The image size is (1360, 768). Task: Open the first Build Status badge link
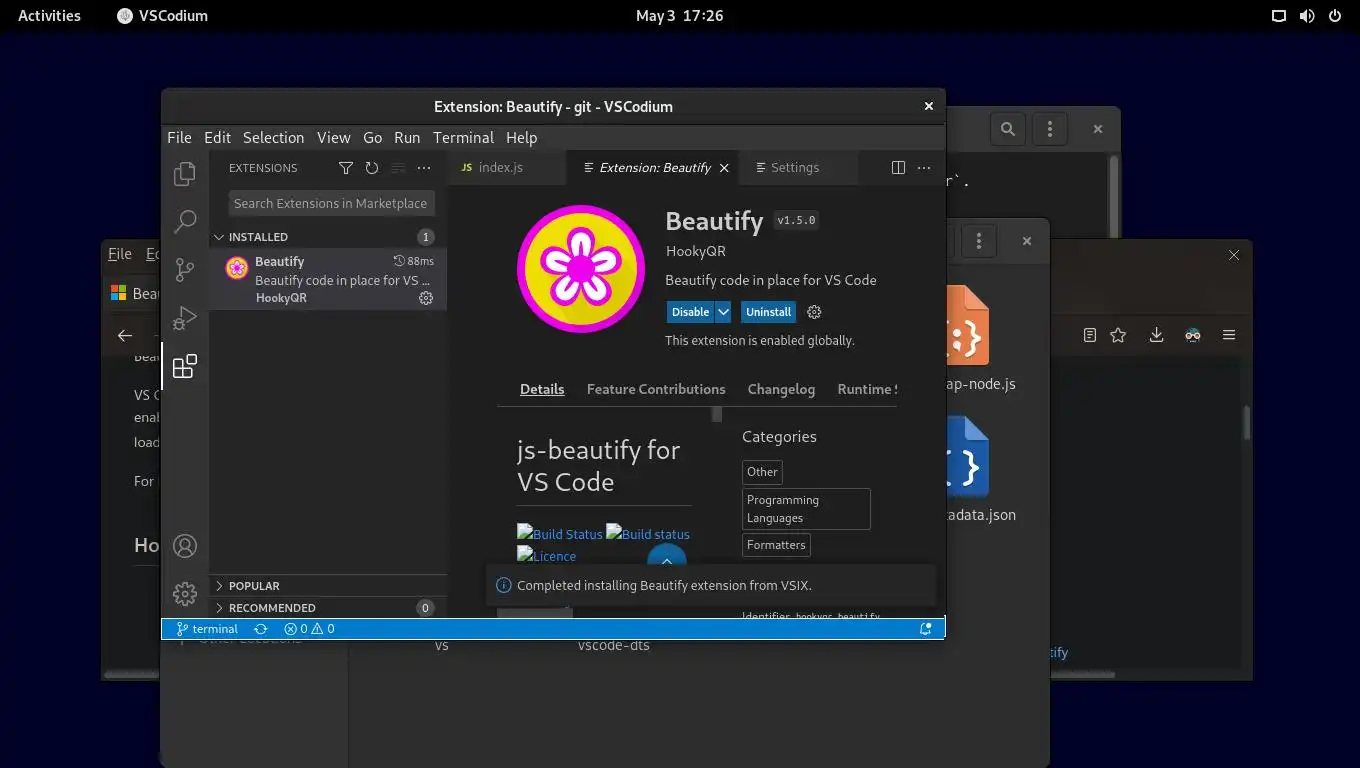point(560,533)
